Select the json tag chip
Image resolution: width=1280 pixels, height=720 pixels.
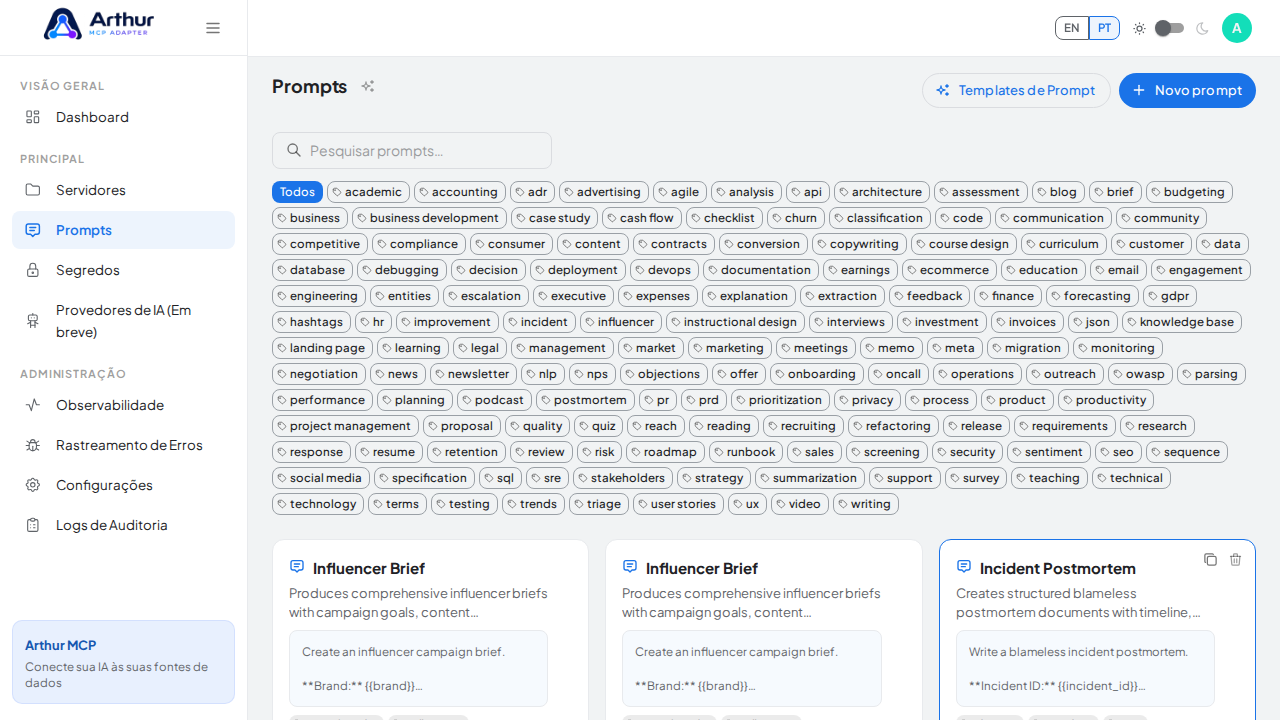[x=1093, y=322]
